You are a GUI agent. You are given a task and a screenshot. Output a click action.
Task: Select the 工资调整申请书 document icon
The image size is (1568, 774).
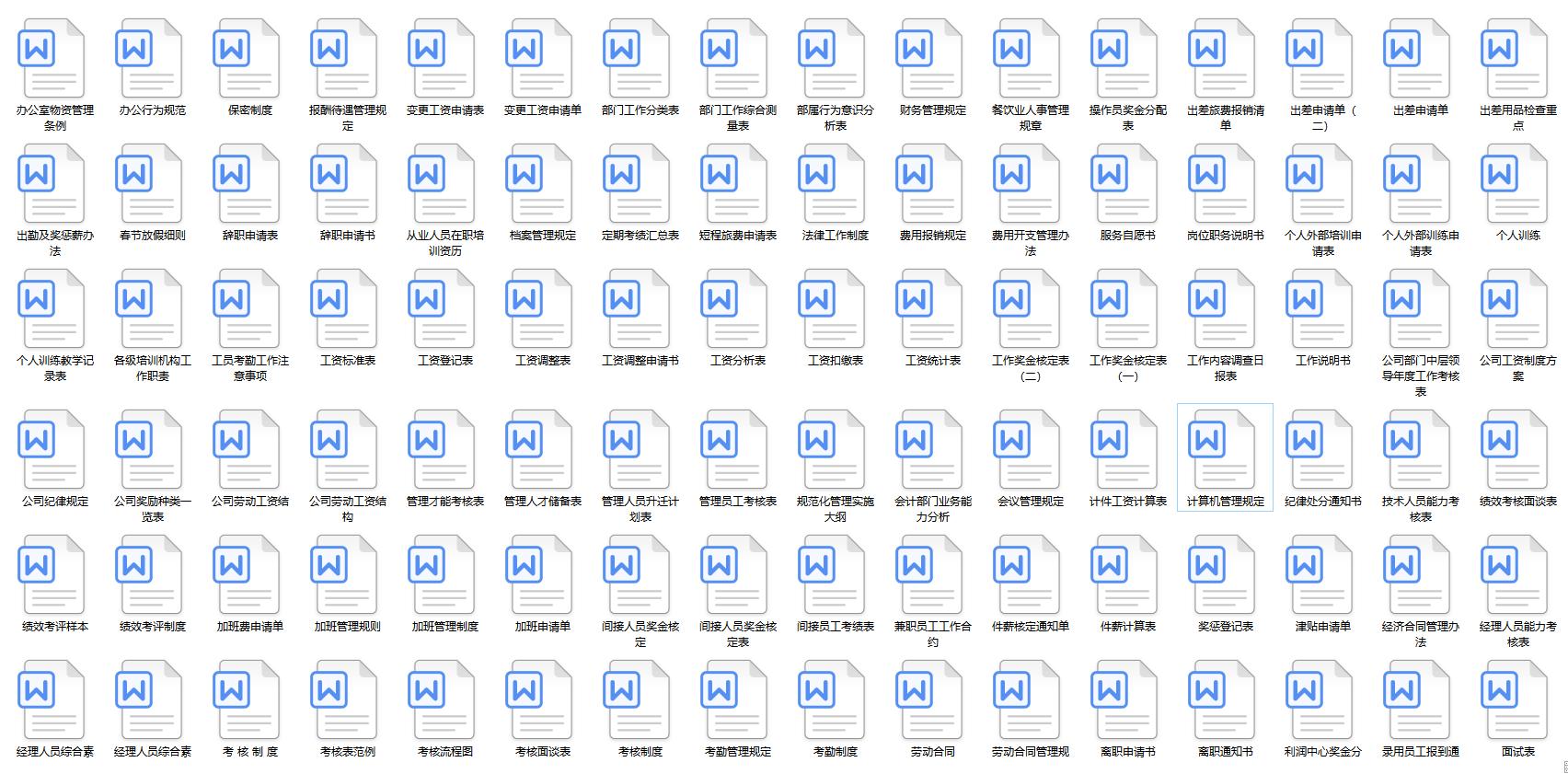coord(637,308)
